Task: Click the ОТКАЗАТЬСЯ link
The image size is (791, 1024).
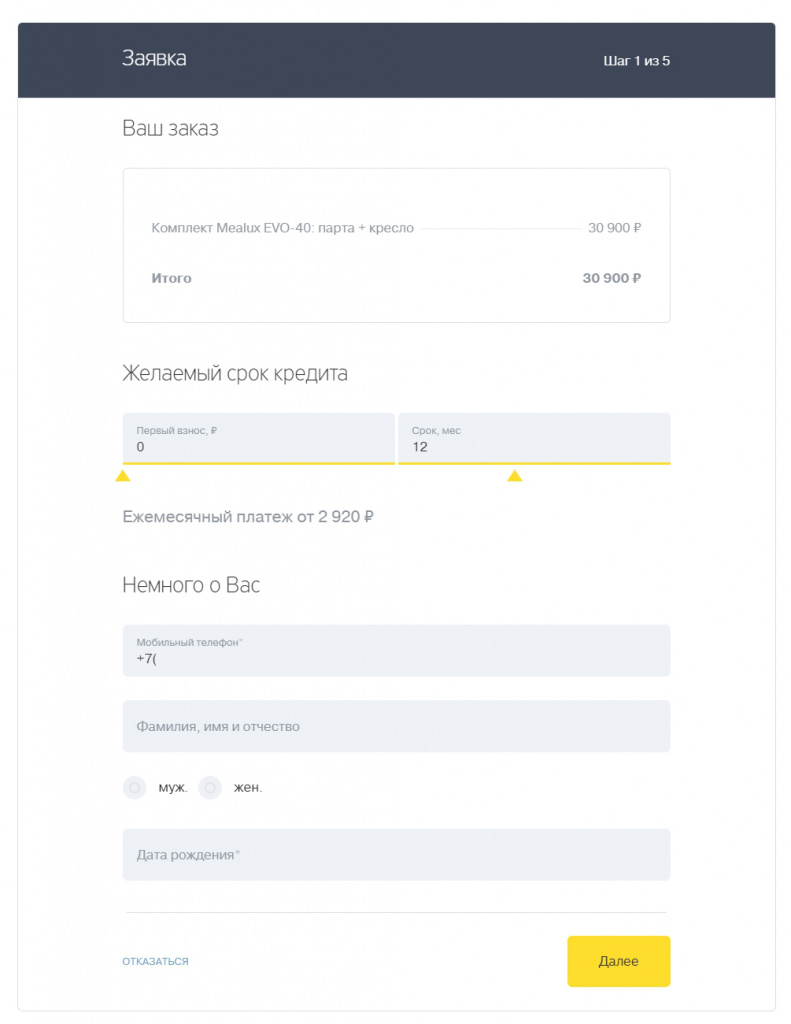Action: click(x=155, y=961)
